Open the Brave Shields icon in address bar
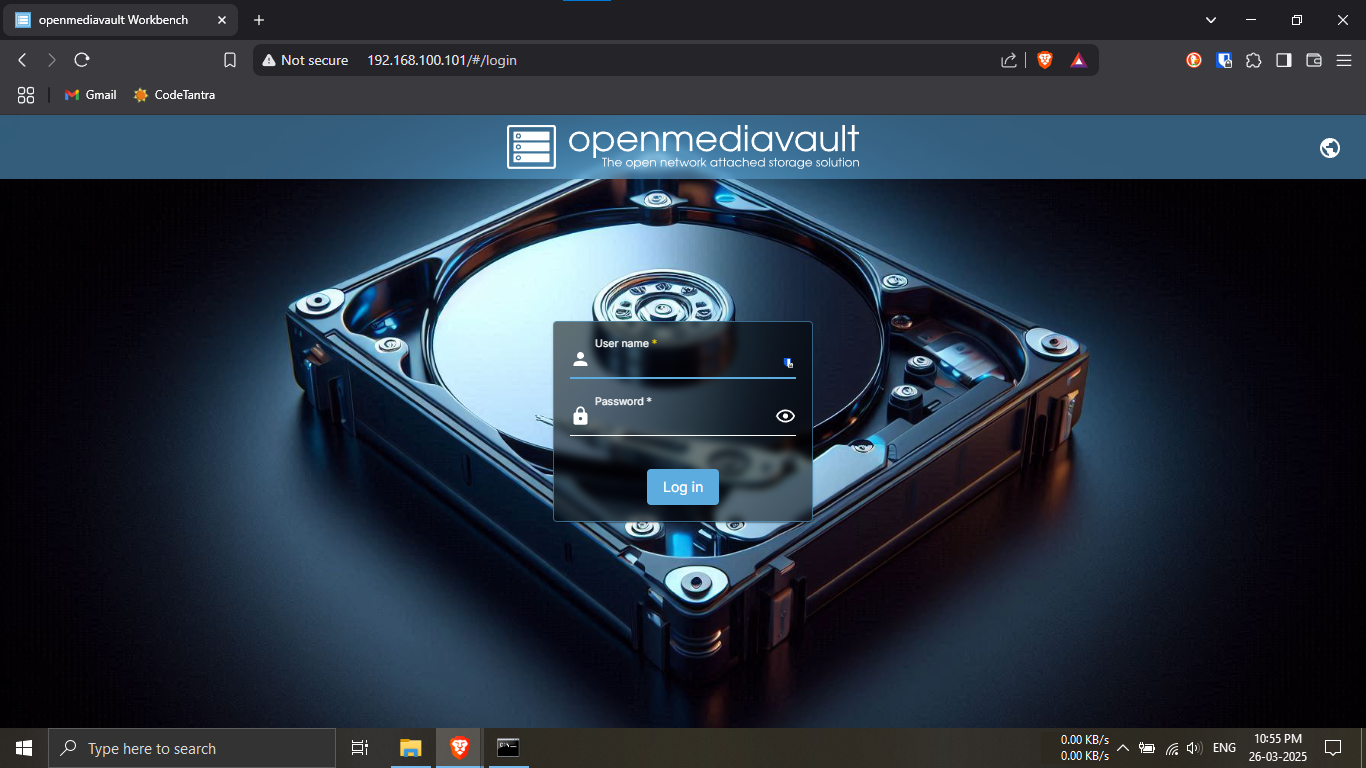Image resolution: width=1366 pixels, height=768 pixels. (1045, 60)
